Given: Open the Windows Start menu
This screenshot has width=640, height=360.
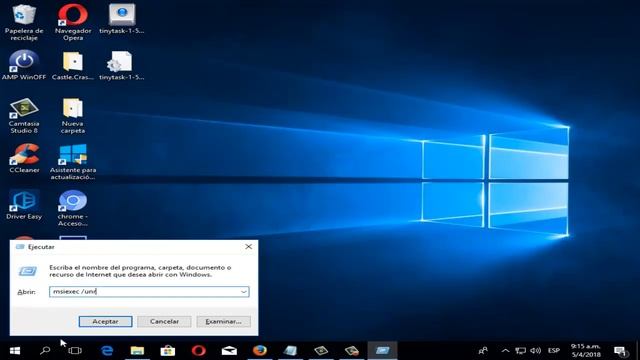Looking at the screenshot, I should click(15, 351).
